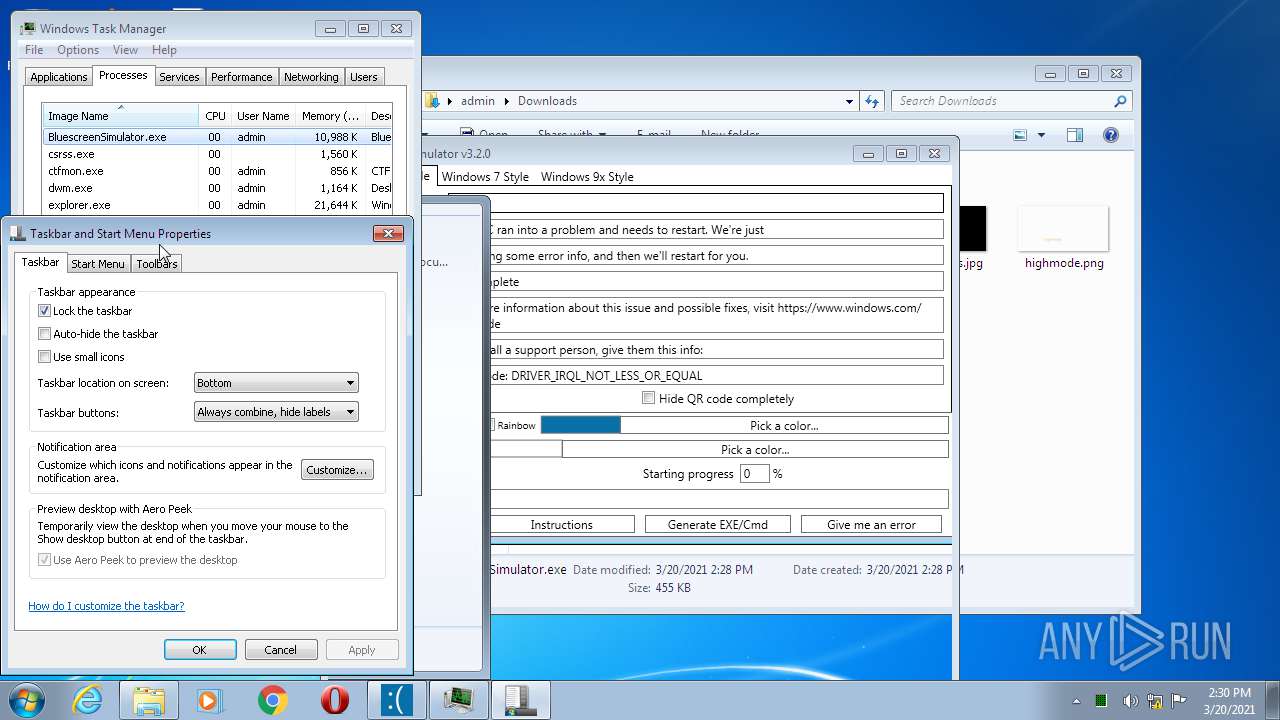1280x720 pixels.
Task: Click OK in Taskbar Properties
Action: pos(200,650)
